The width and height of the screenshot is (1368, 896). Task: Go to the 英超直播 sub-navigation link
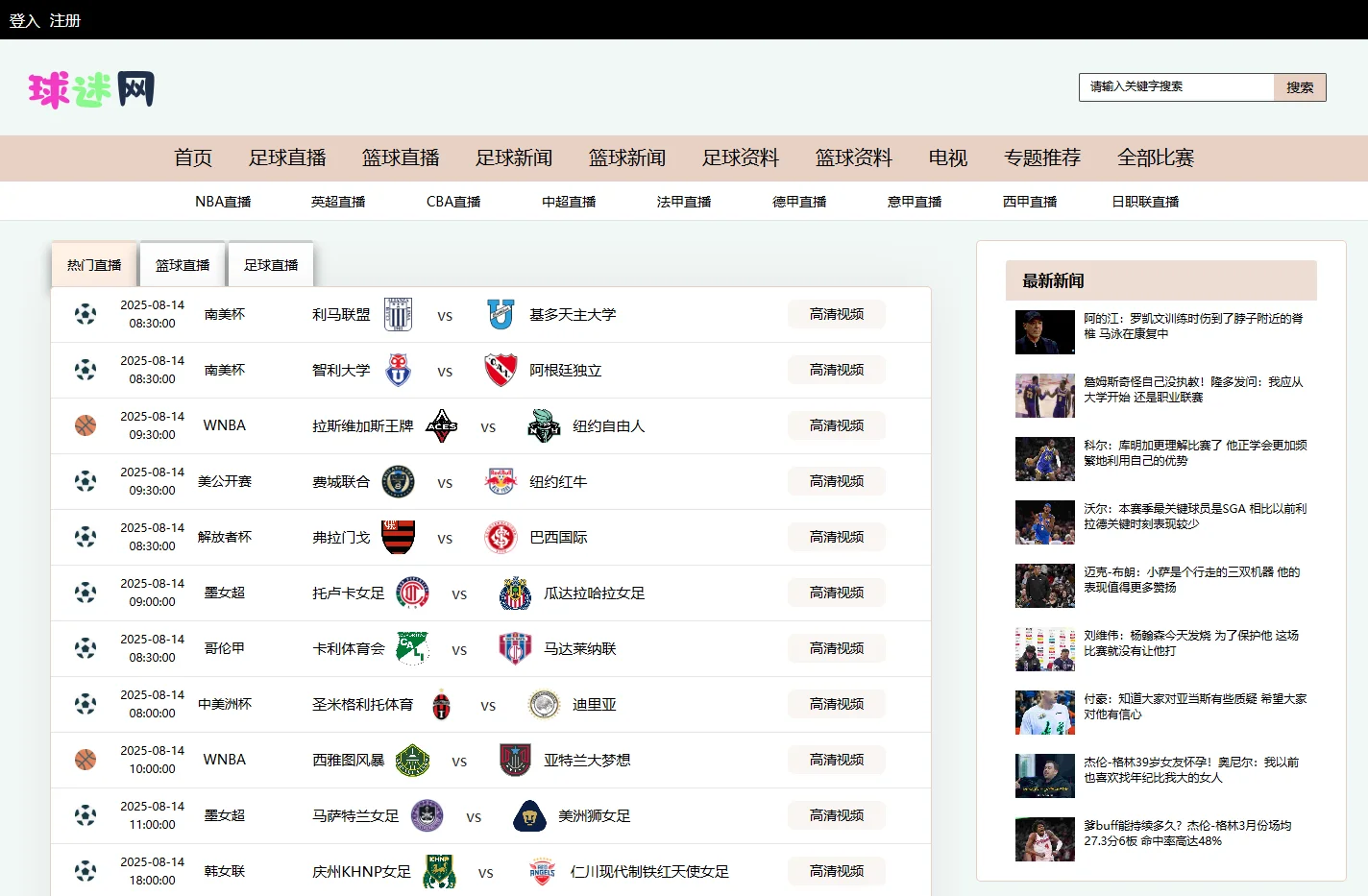[x=338, y=202]
